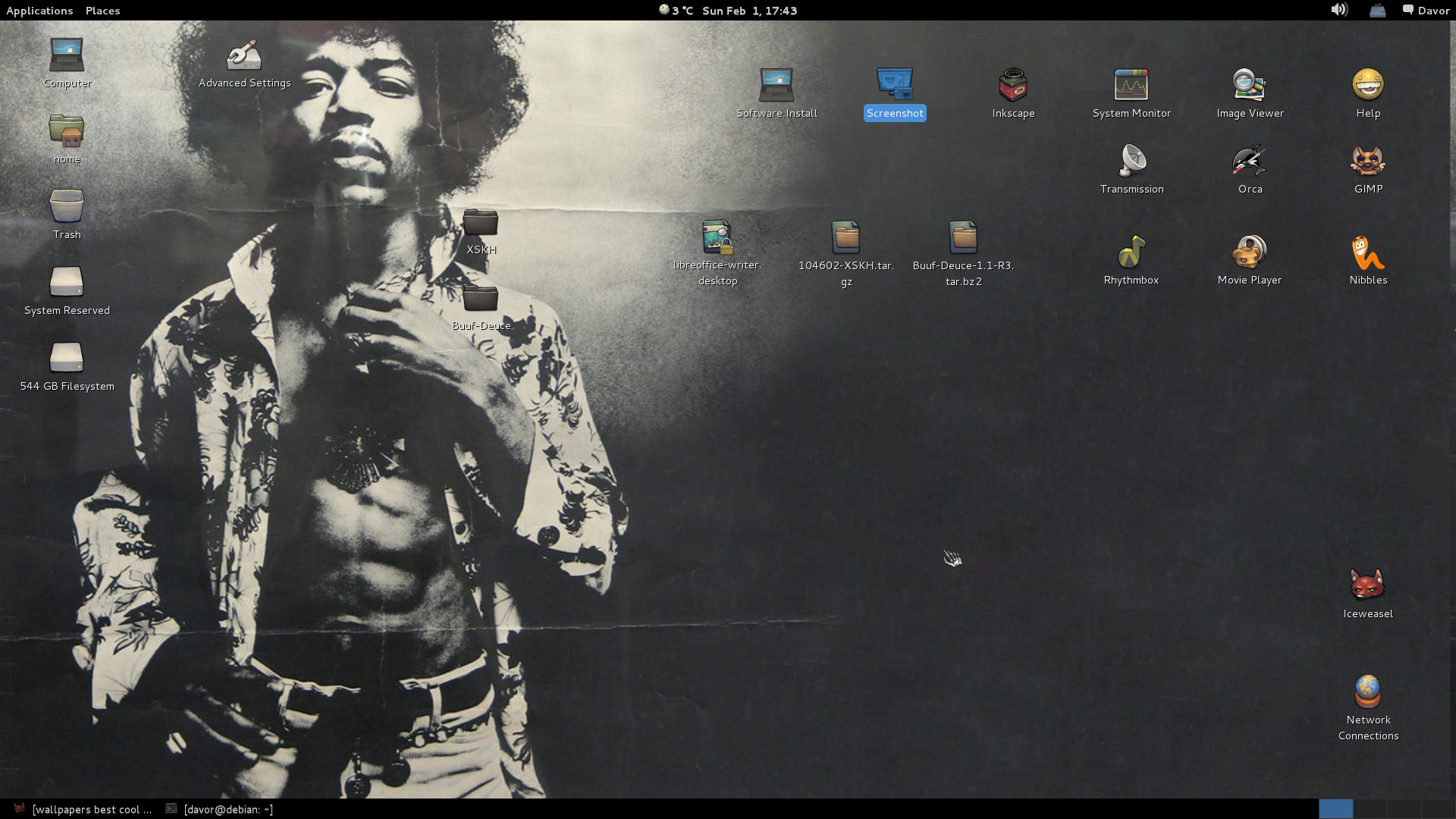
Task: Open the clock and date panel
Action: point(748,11)
